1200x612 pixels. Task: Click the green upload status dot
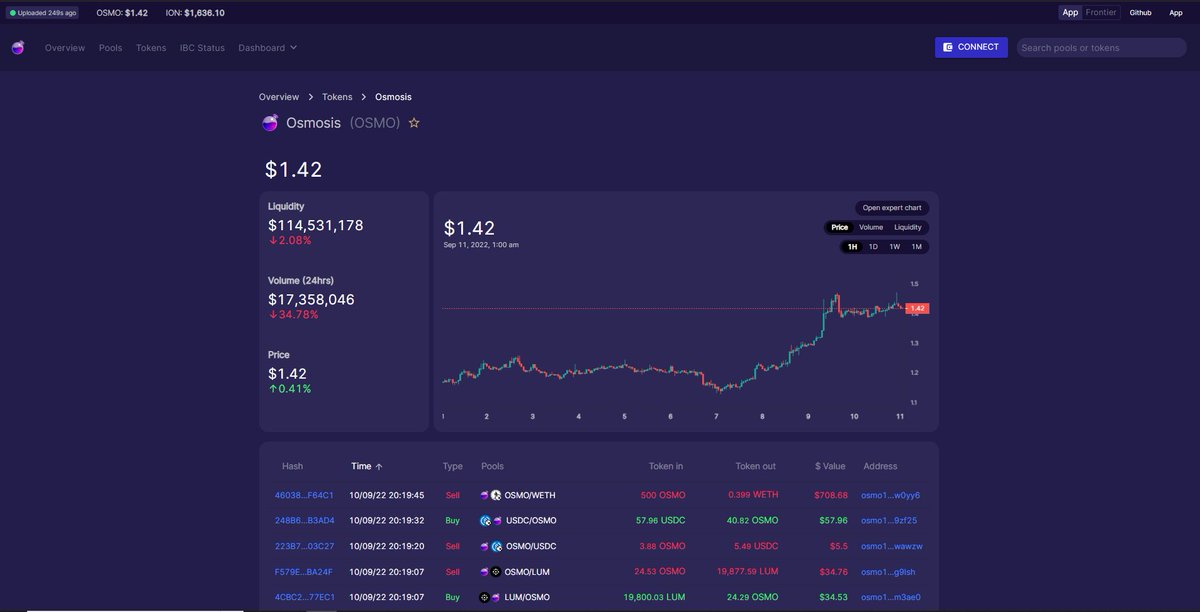click(x=13, y=13)
